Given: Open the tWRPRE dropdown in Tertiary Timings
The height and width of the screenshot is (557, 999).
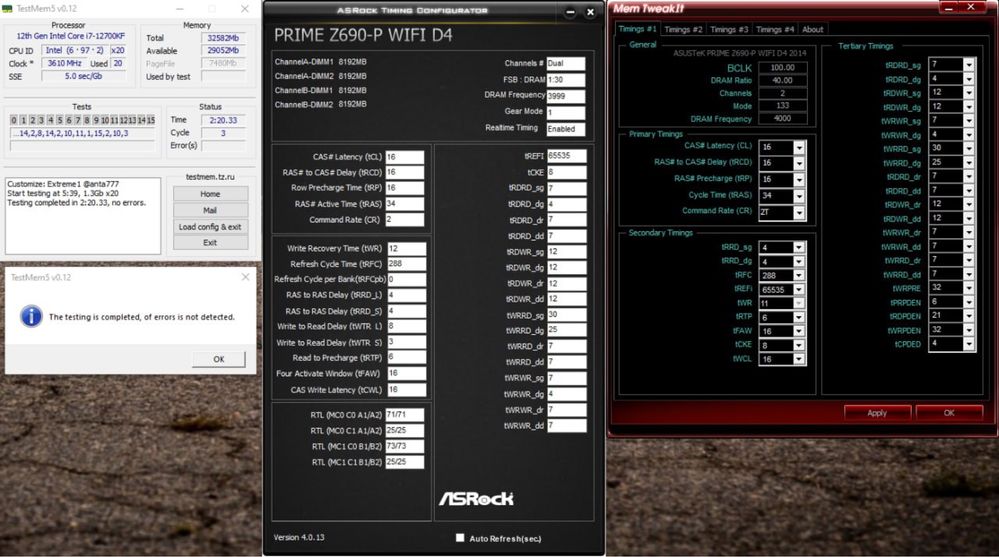Looking at the screenshot, I should (968, 288).
